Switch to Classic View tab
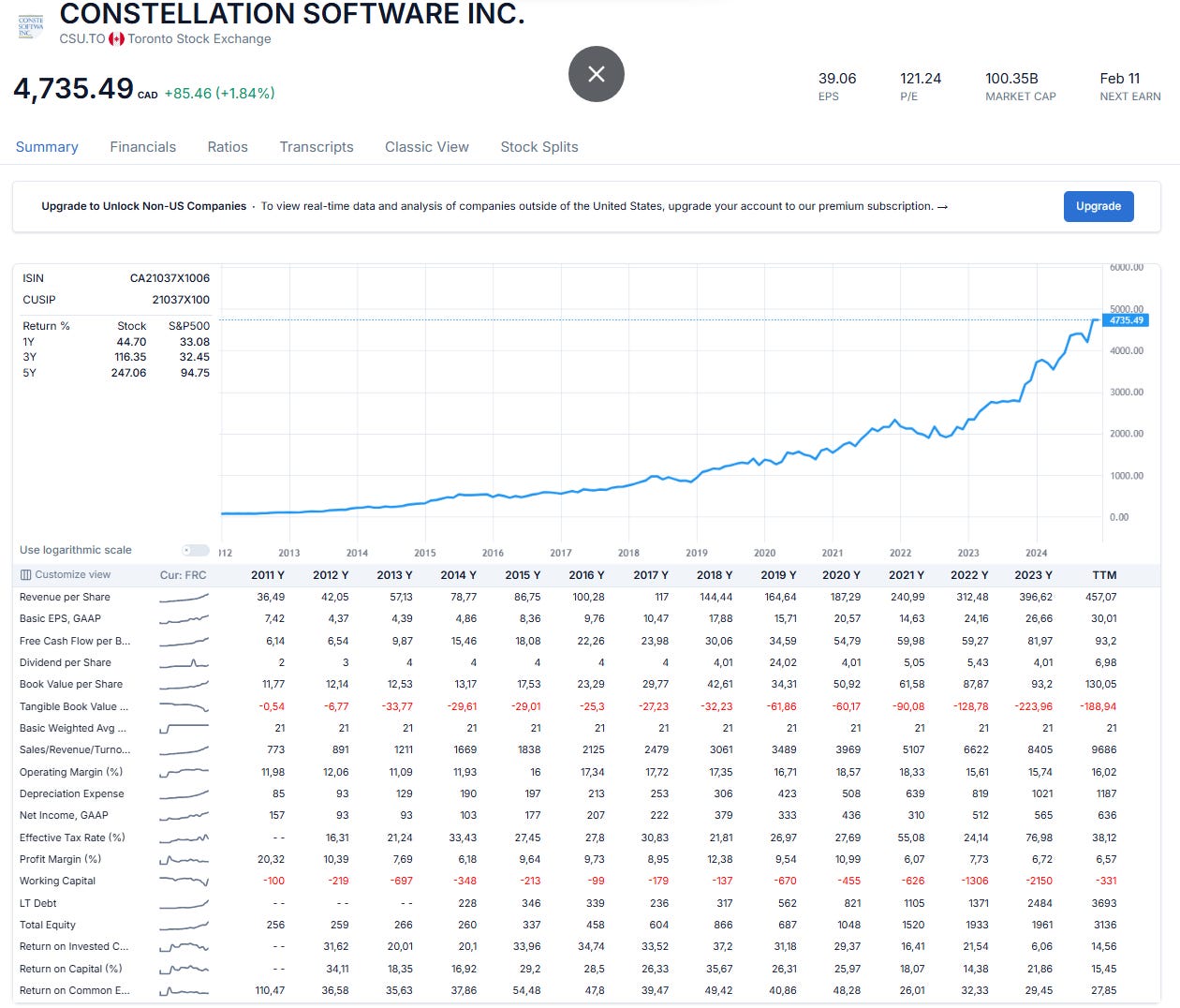Image resolution: width=1180 pixels, height=1008 pixels. point(427,147)
